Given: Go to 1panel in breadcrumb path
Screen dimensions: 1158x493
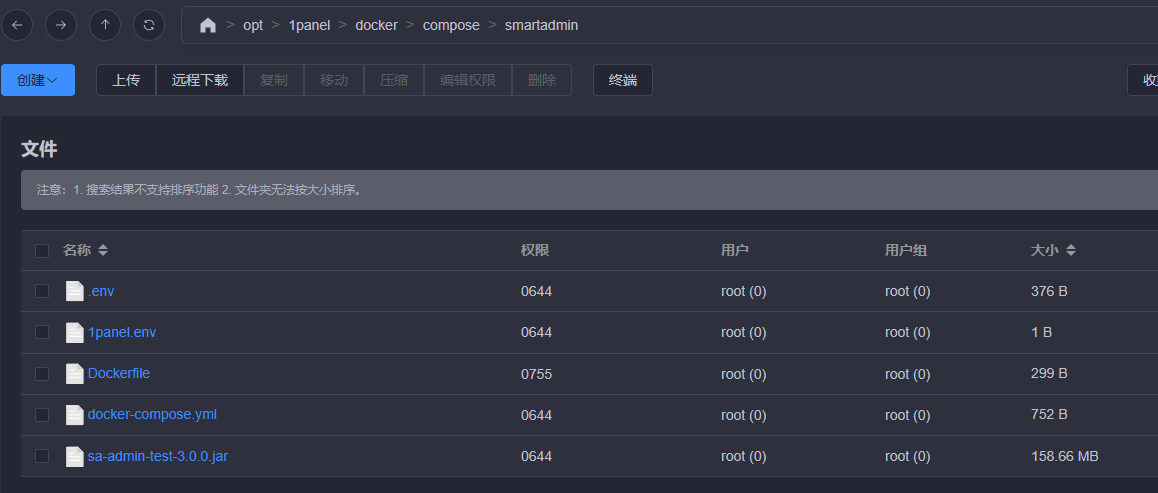Looking at the screenshot, I should point(309,25).
